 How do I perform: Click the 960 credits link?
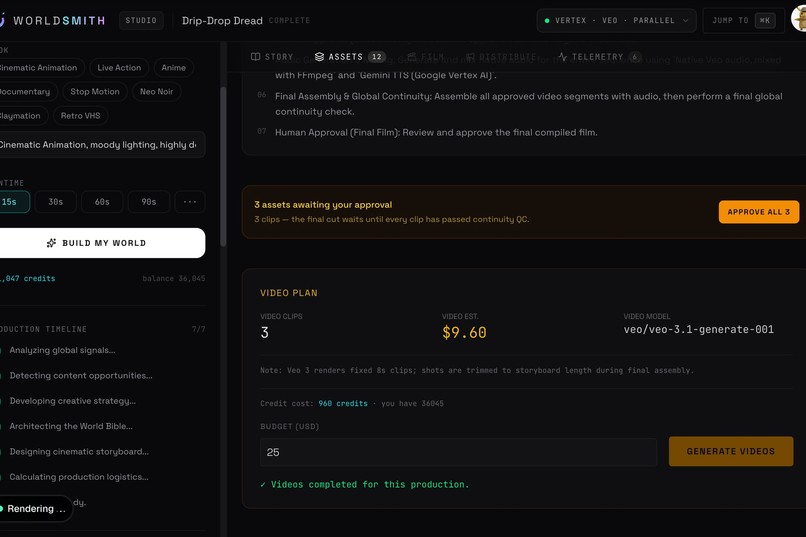pos(343,403)
